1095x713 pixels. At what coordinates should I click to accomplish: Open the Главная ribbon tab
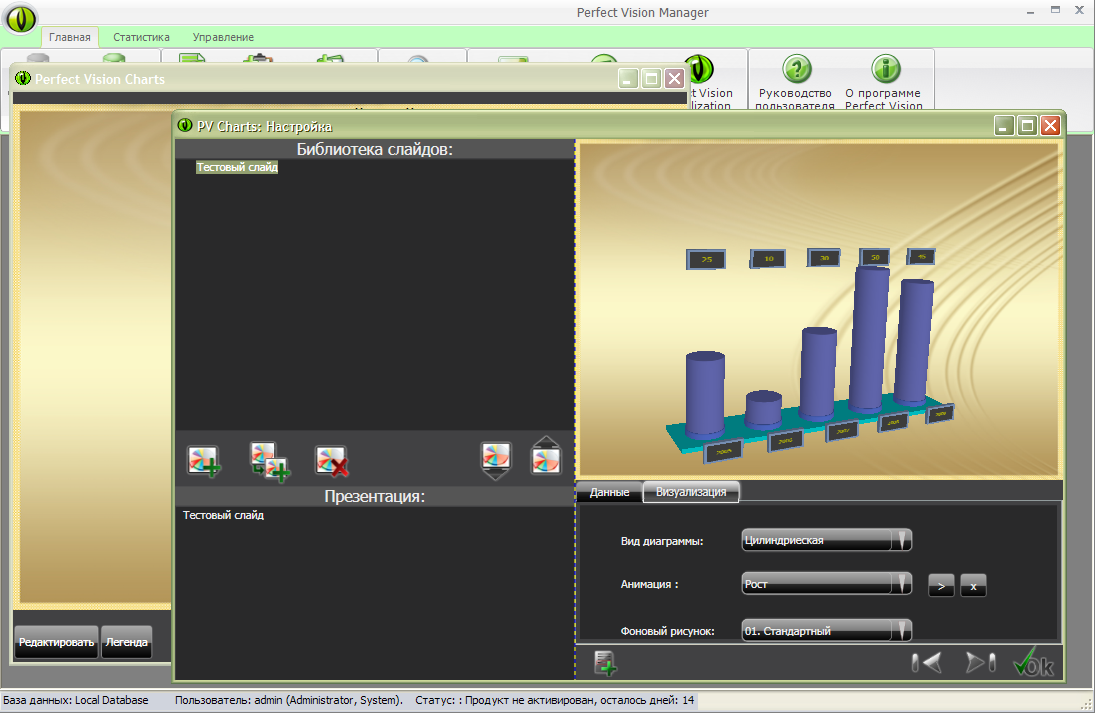pyautogui.click(x=70, y=37)
